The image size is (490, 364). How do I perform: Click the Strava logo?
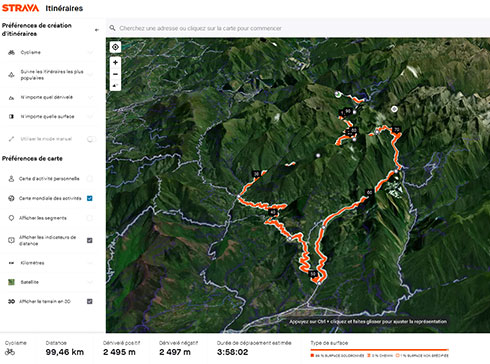click(x=21, y=8)
